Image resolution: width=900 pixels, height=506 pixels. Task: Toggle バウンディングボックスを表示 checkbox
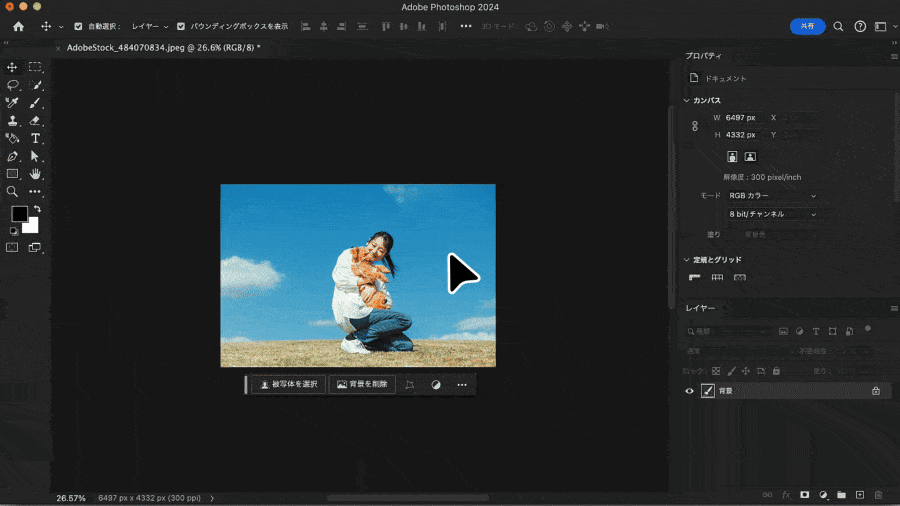[x=181, y=26]
